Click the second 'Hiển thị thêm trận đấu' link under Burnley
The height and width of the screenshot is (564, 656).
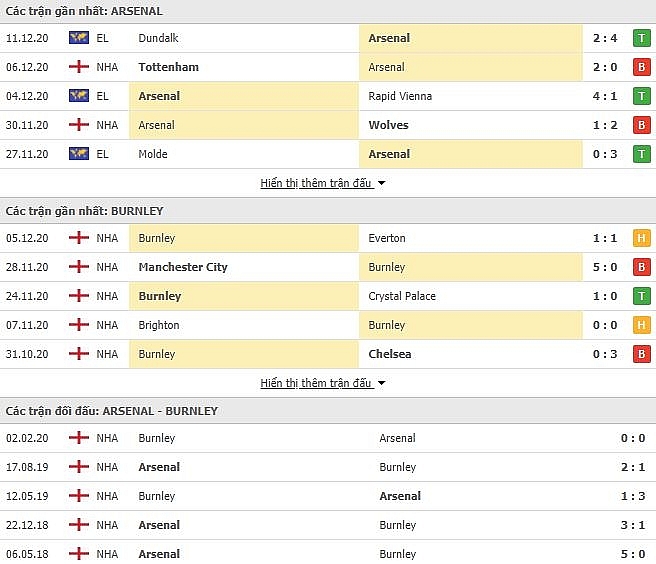pyautogui.click(x=316, y=384)
